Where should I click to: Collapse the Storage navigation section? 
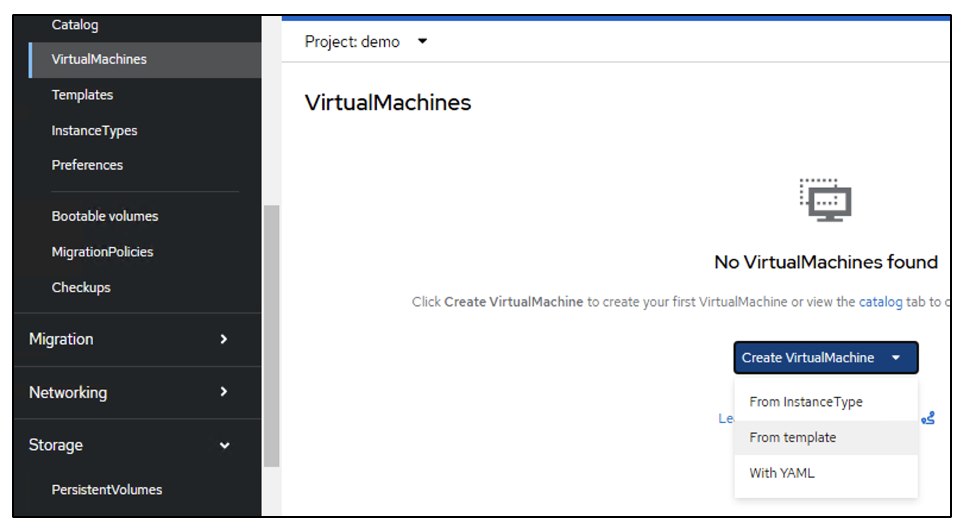[129, 445]
